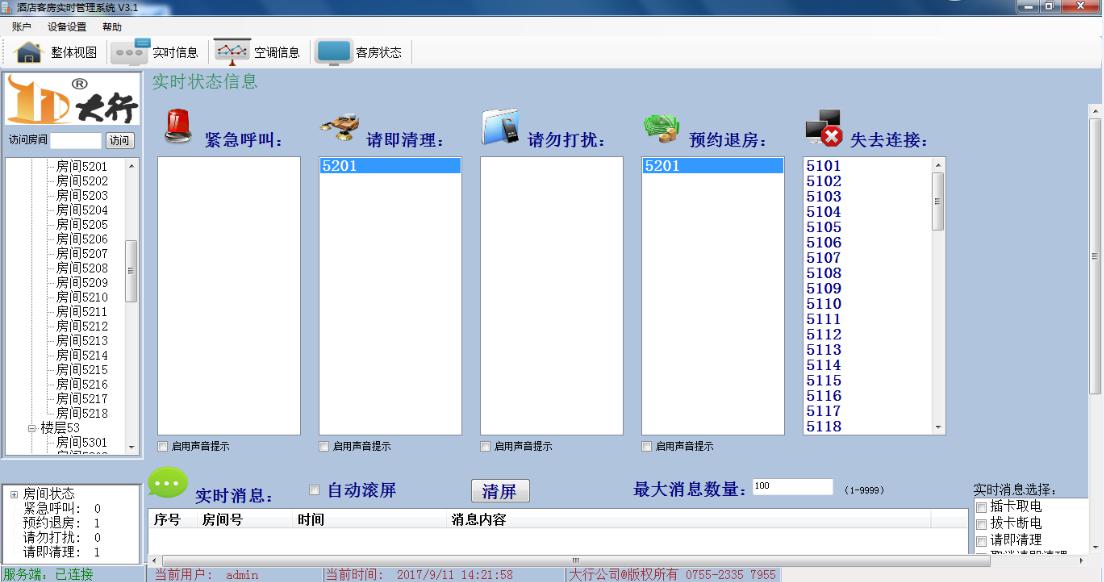Image resolution: width=1104 pixels, height=582 pixels.
Task: Expand the 房间状态 tree node
Action: [14, 495]
